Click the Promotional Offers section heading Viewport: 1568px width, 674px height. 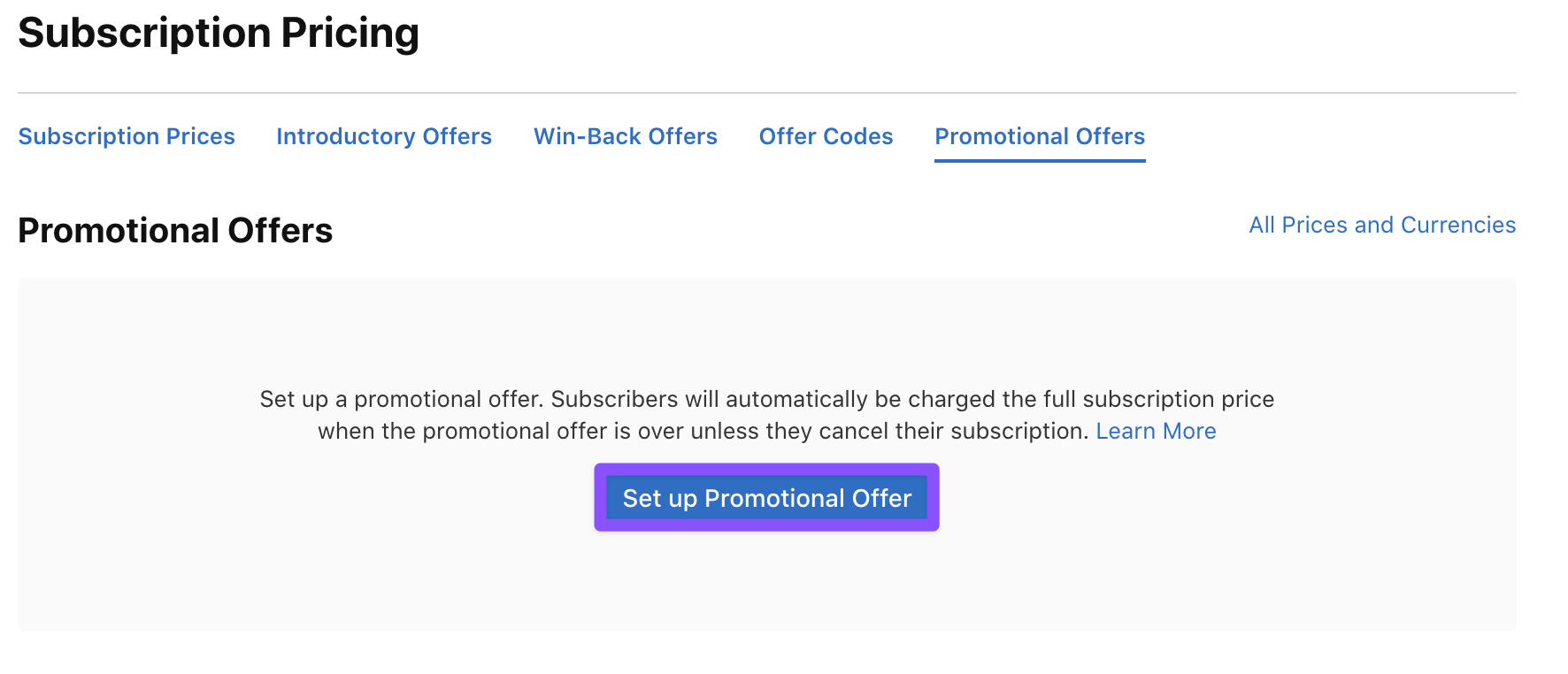click(175, 231)
